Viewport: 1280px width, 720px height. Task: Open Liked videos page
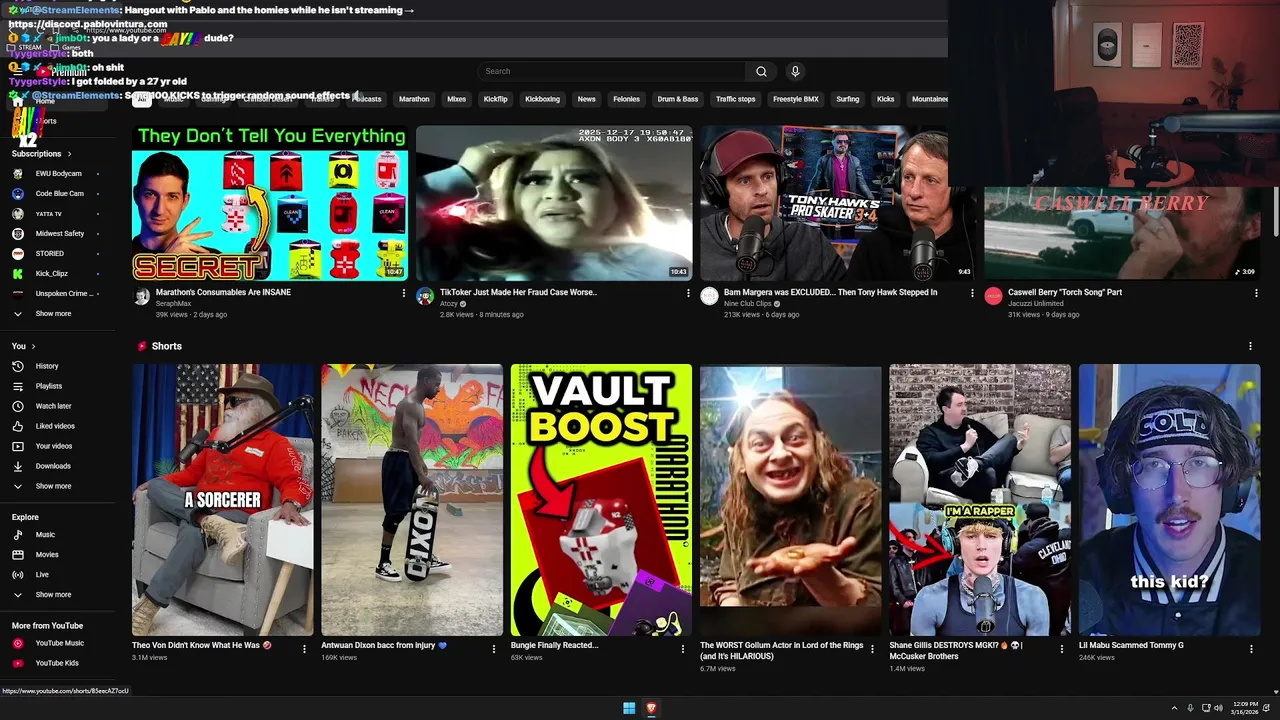click(55, 426)
